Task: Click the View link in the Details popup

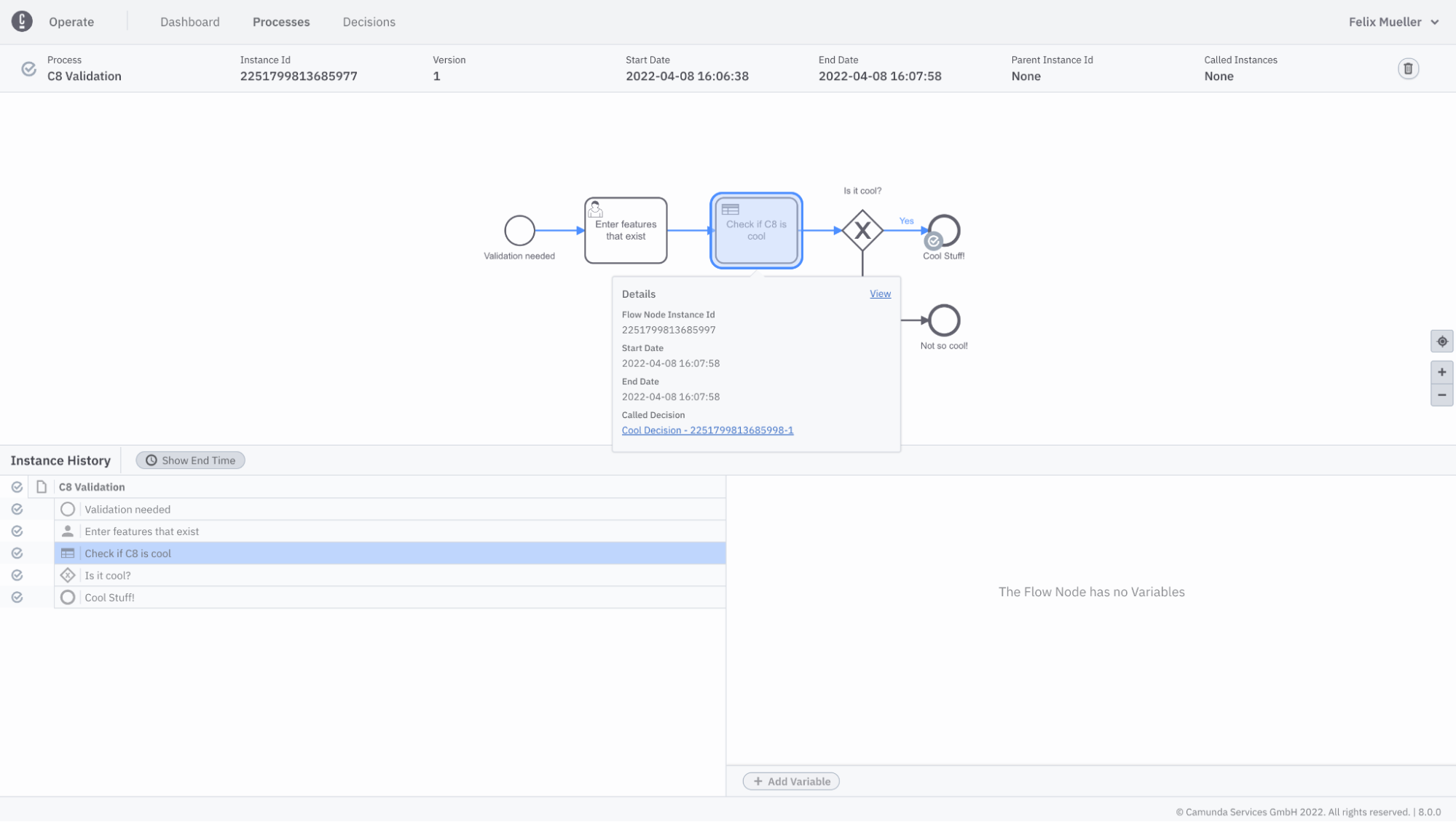Action: coord(879,293)
